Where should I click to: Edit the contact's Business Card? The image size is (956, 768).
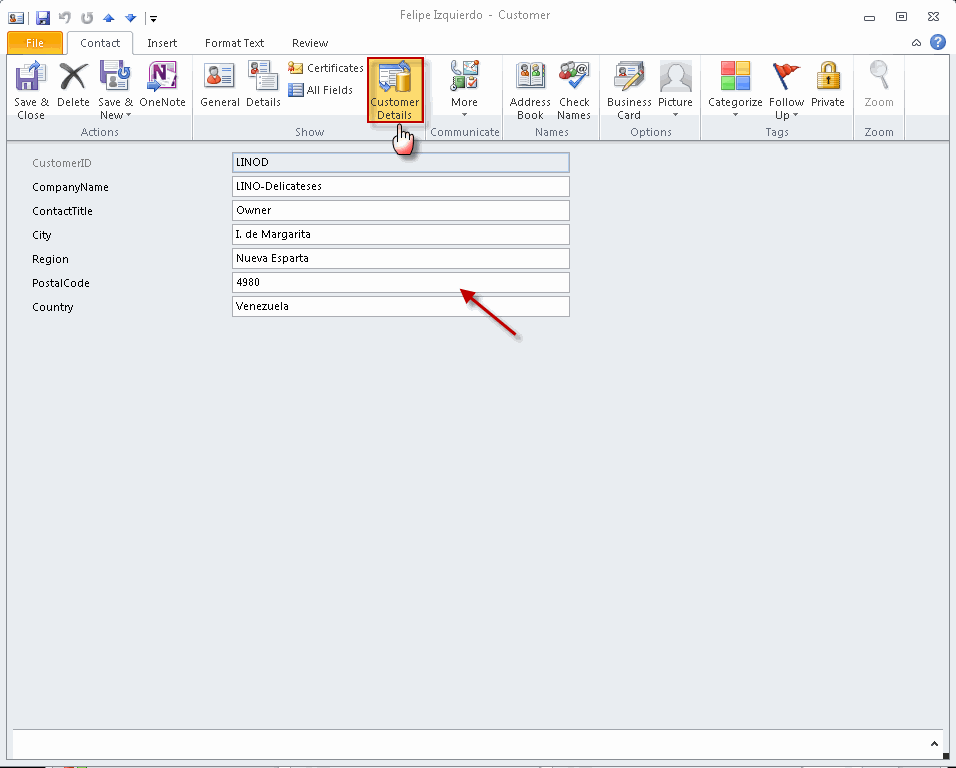[628, 88]
